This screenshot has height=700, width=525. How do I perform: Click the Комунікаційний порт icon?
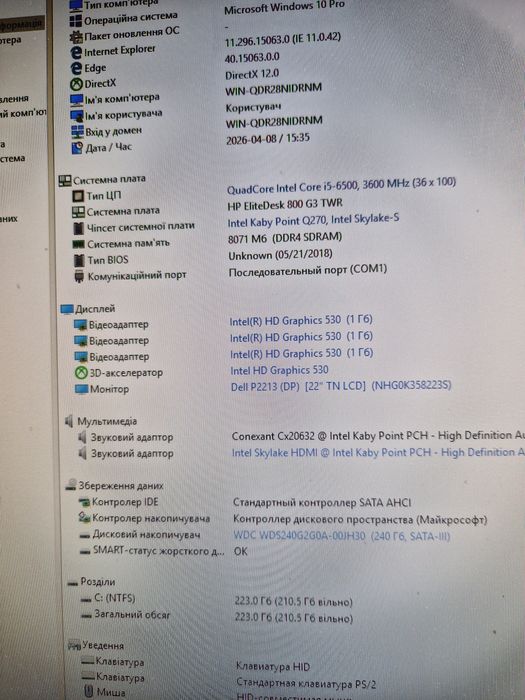[x=79, y=276]
